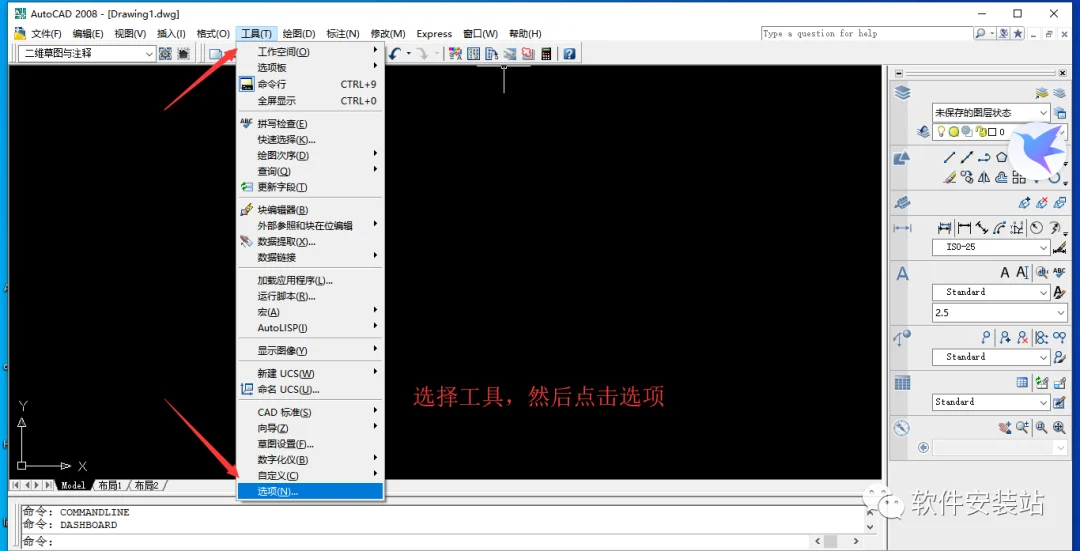Open the 绘图(D) menu
1080x551 pixels.
point(299,34)
